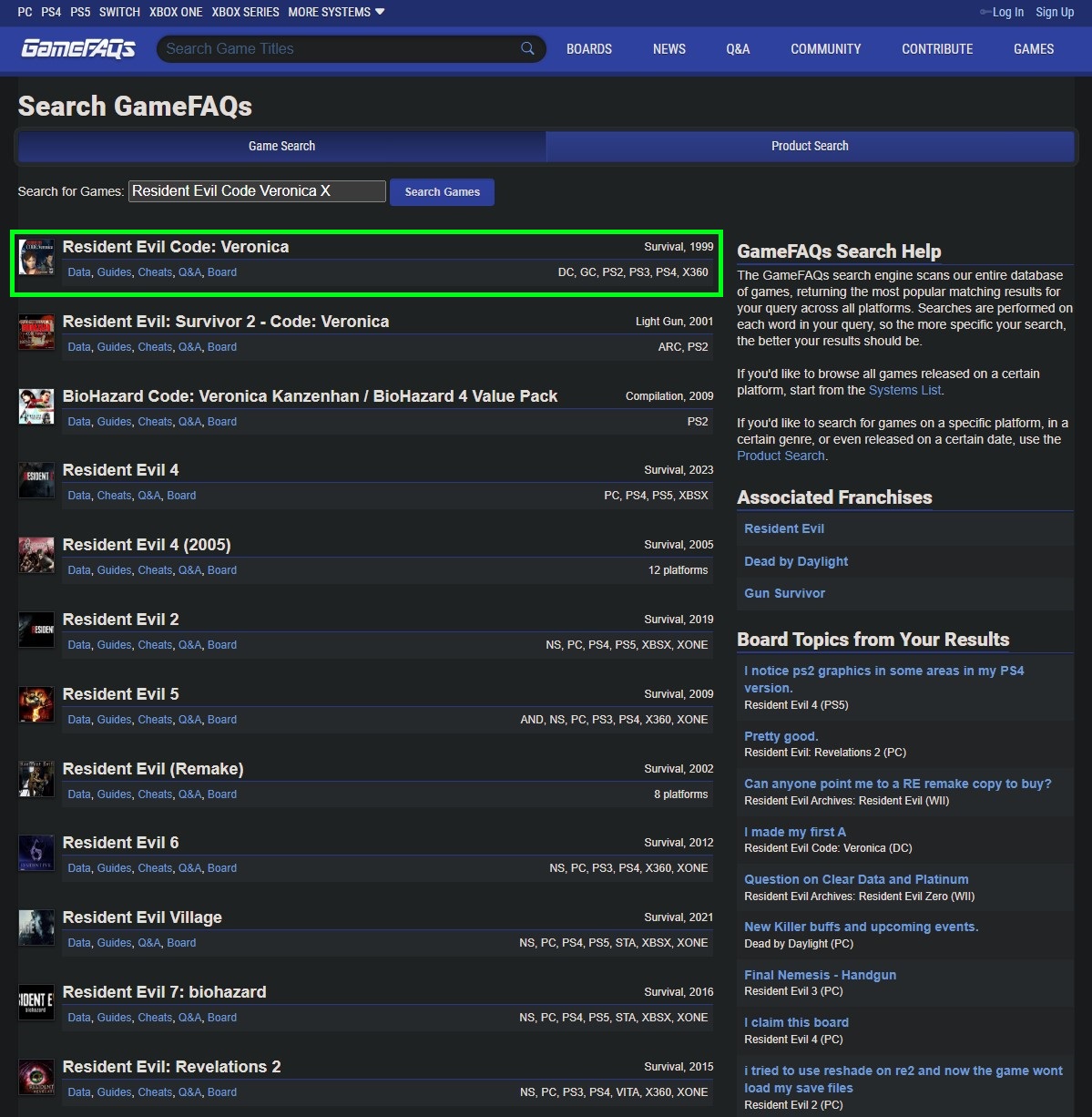Screen dimensions: 1092x1117
Task: Open Resident Evil Code: Veronica title link
Action: [176, 247]
